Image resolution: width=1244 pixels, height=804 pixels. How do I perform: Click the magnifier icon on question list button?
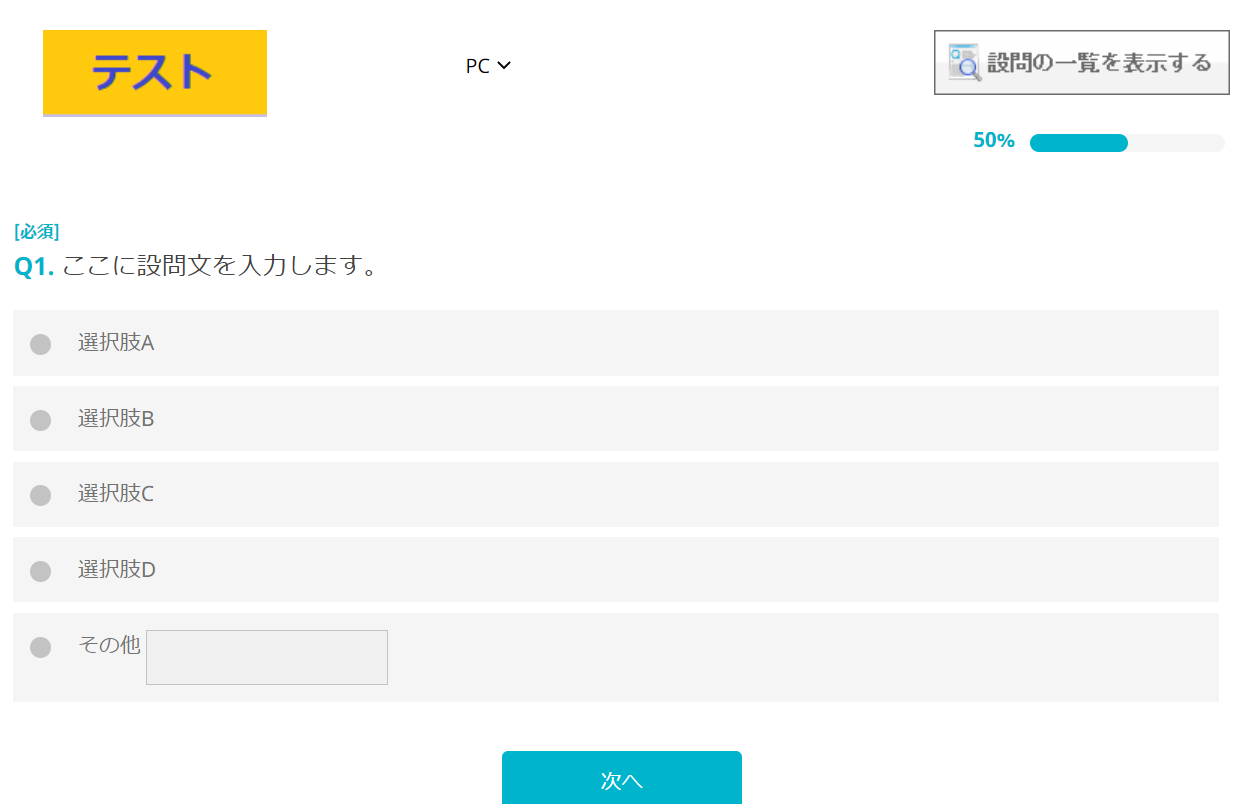tap(965, 62)
